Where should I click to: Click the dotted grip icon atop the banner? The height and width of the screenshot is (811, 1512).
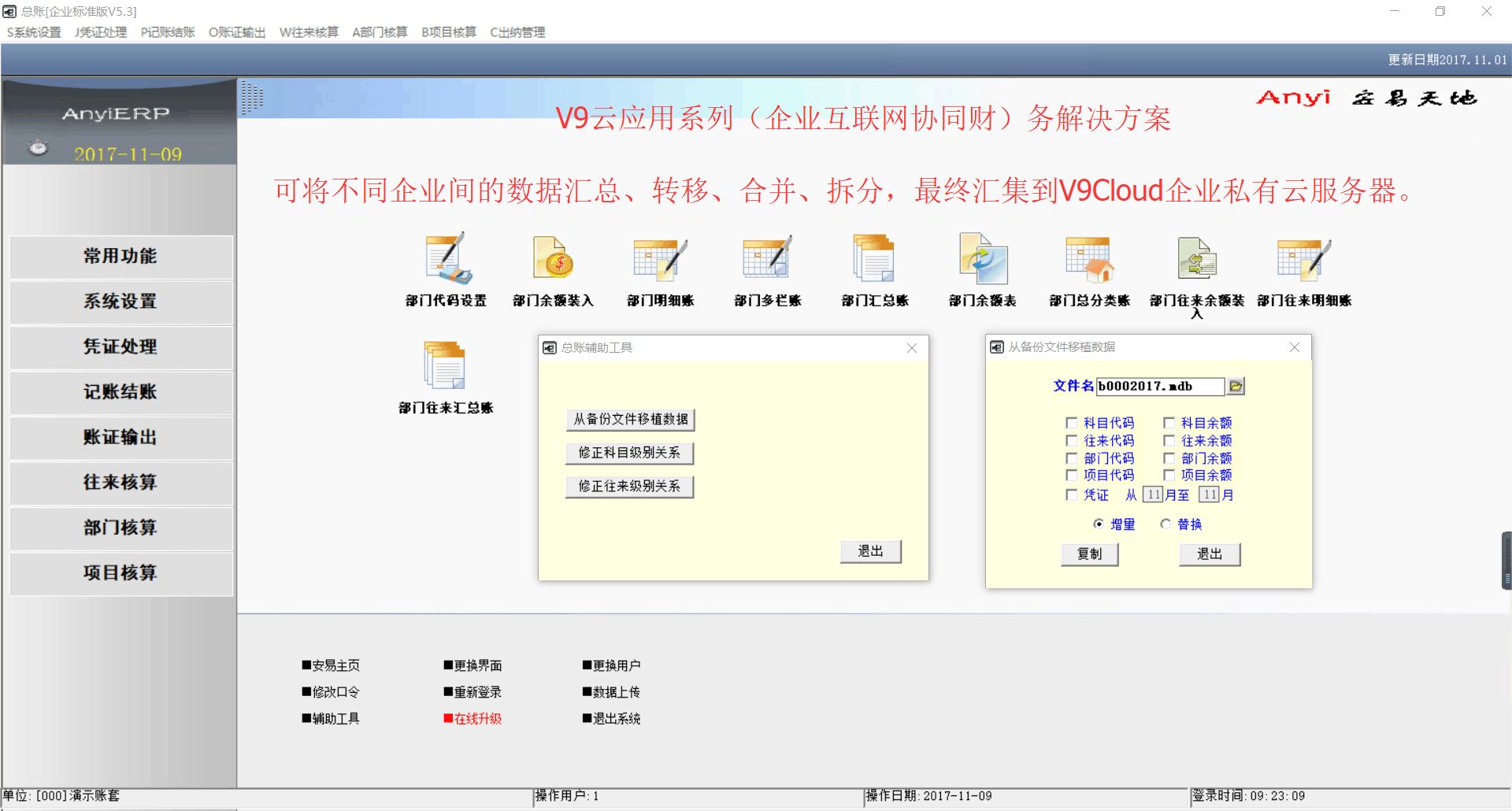pyautogui.click(x=252, y=97)
